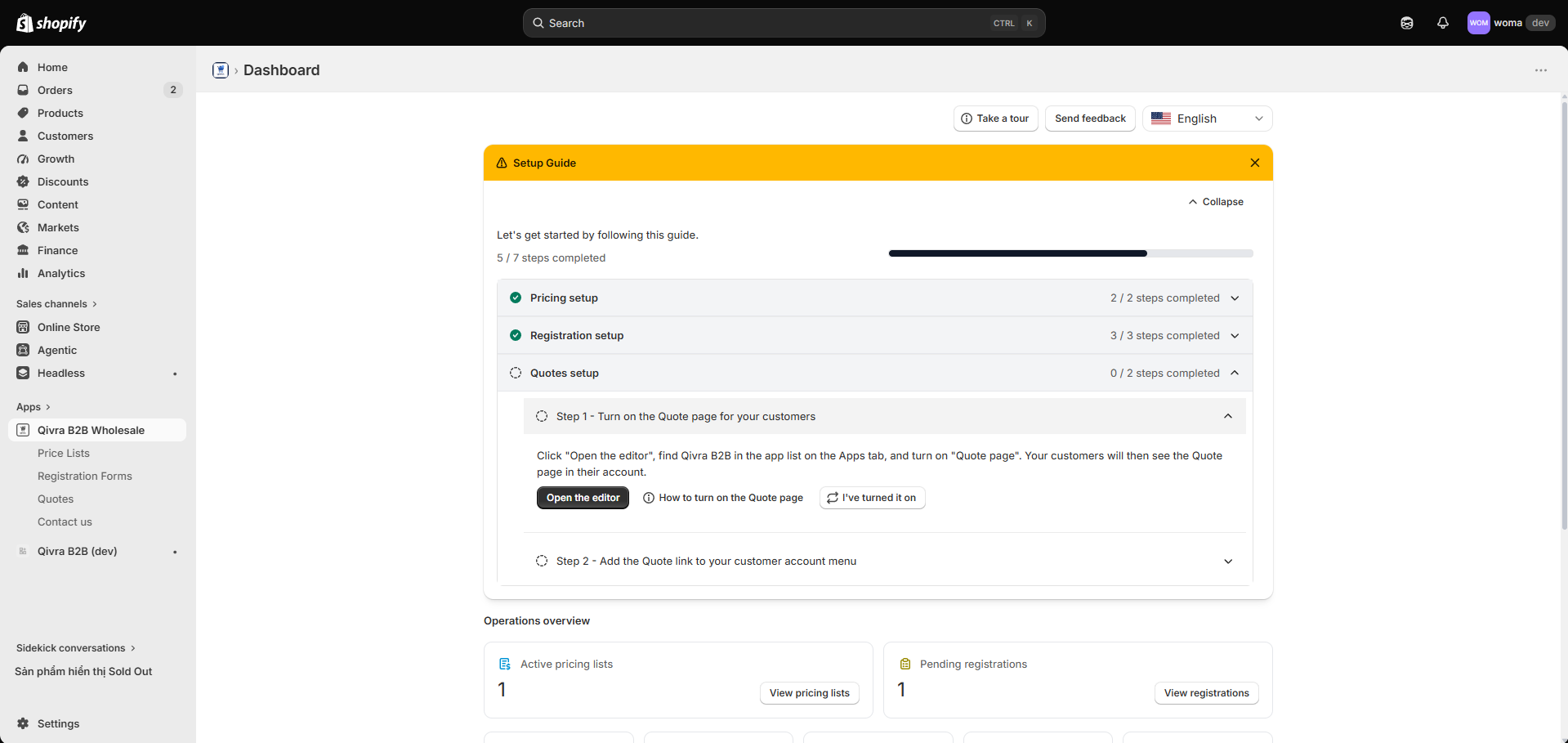Expand the Pricing setup section
This screenshot has height=743, width=1568.
coord(874,298)
